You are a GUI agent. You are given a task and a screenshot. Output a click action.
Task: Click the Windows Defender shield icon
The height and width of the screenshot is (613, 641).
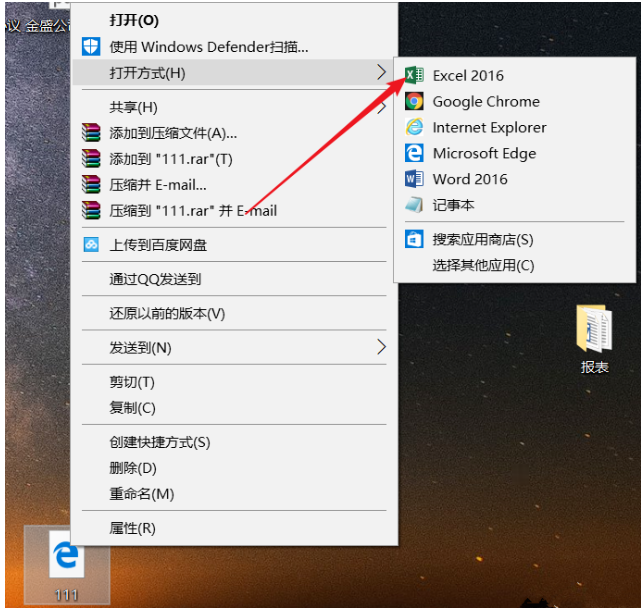point(91,47)
